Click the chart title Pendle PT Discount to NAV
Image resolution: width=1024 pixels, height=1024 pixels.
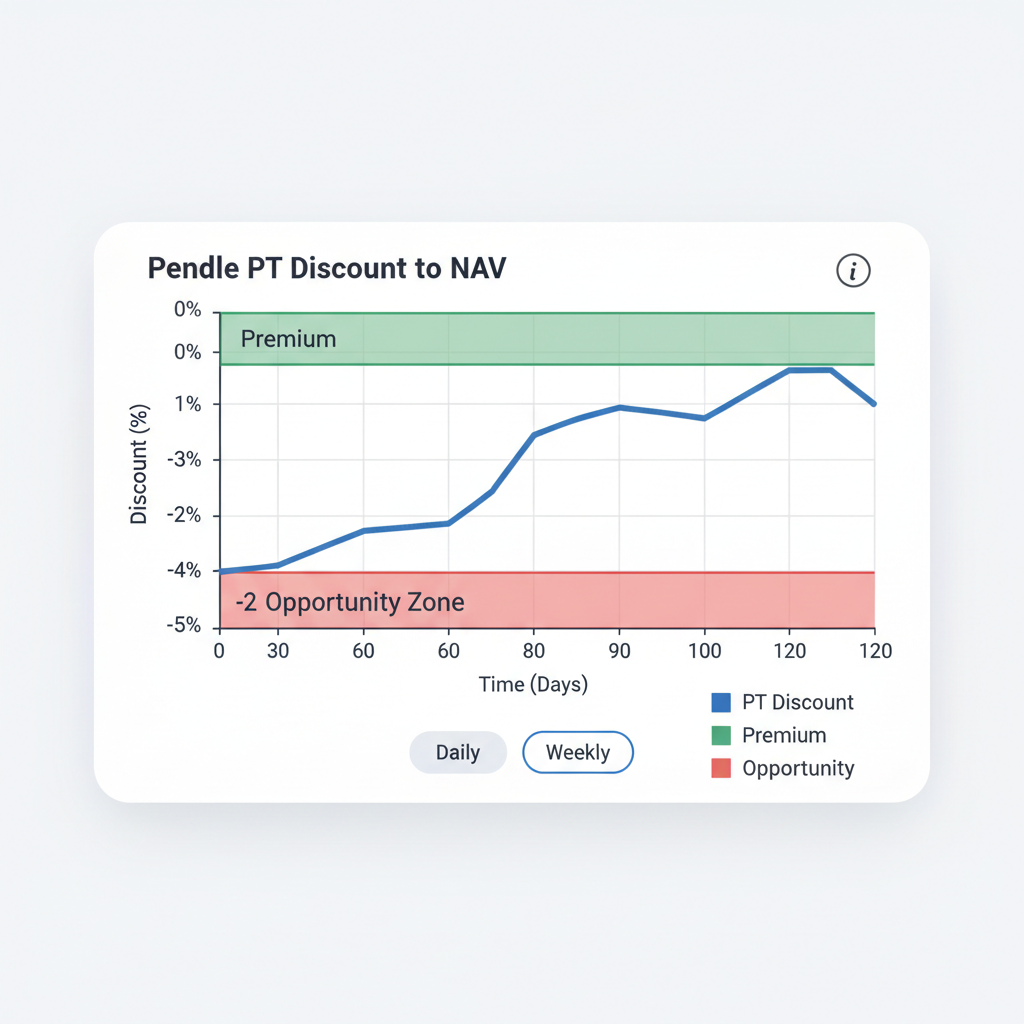click(326, 268)
